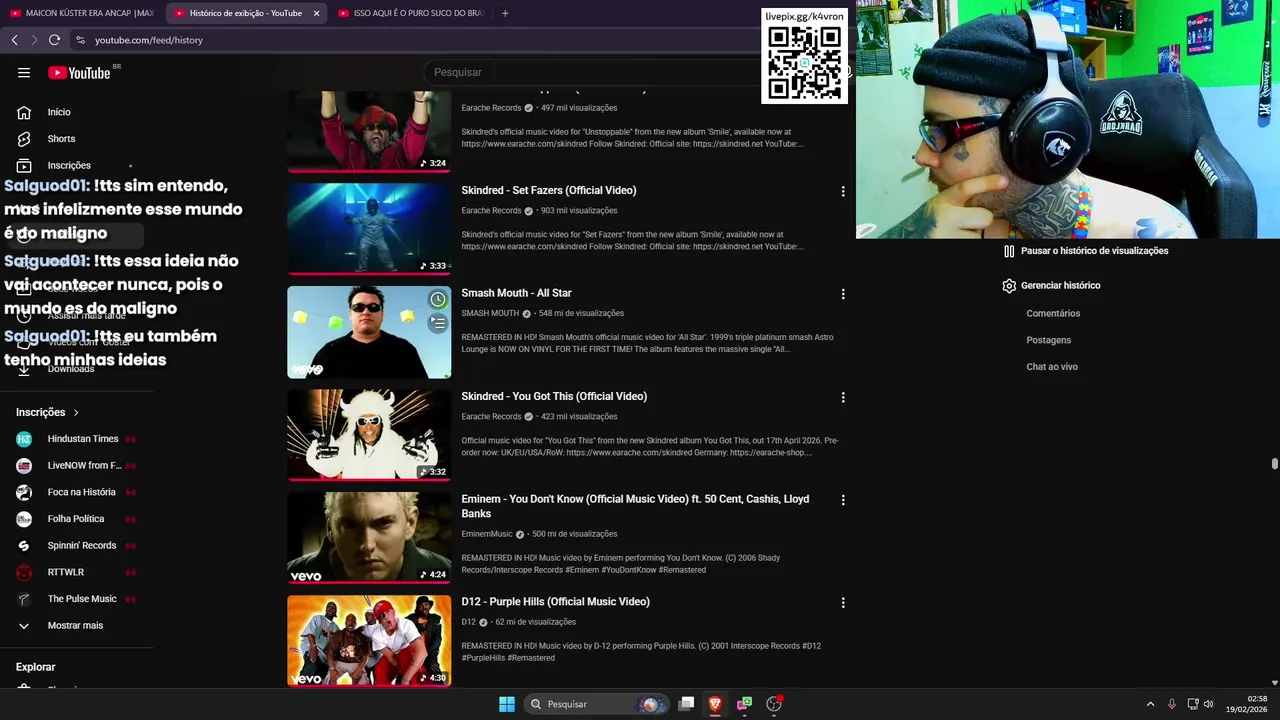Open the Spinnin' Records channel avatar
The height and width of the screenshot is (720, 1280).
pyautogui.click(x=24, y=546)
